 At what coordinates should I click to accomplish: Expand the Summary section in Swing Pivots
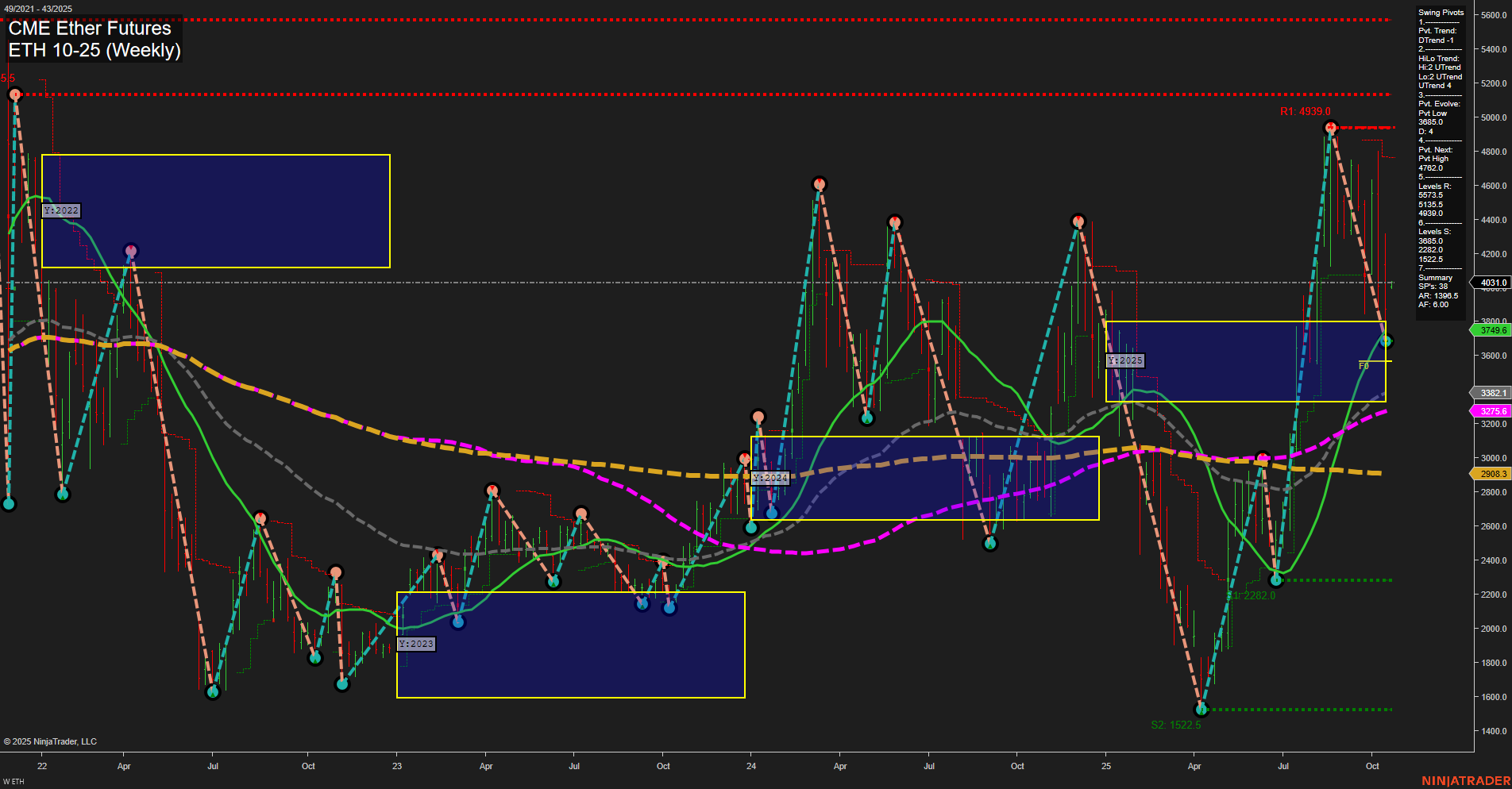click(1433, 277)
